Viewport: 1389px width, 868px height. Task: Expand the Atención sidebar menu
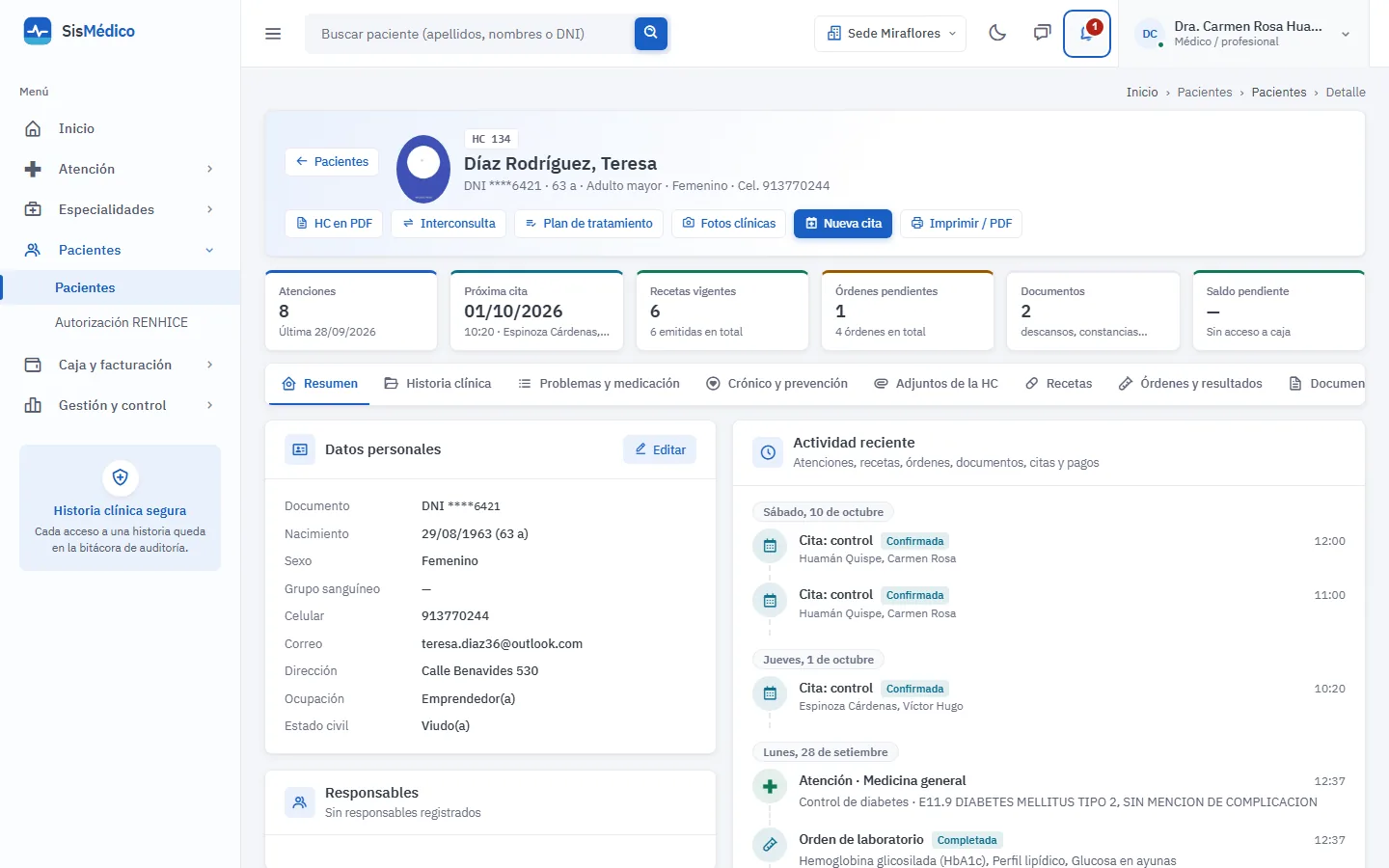[121, 169]
